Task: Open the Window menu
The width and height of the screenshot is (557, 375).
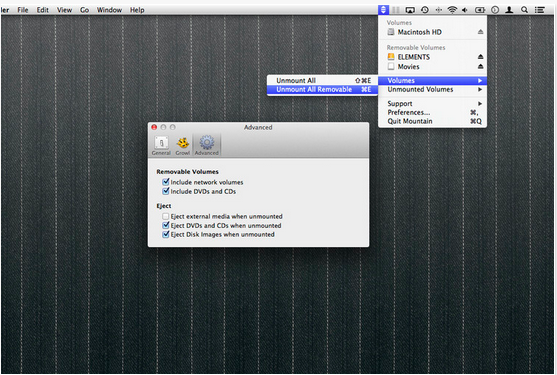Action: click(109, 10)
